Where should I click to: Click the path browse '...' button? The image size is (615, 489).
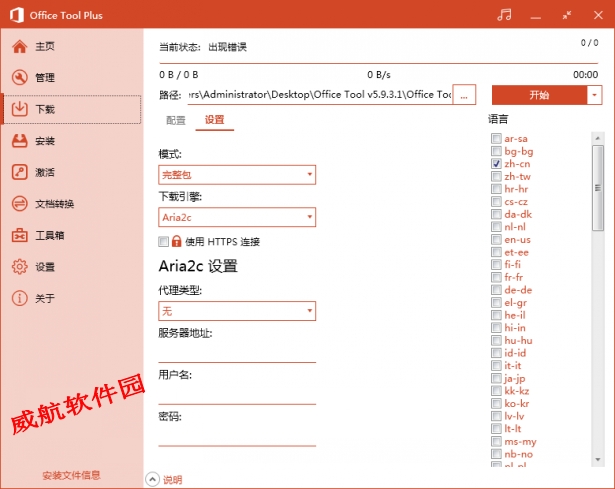464,95
